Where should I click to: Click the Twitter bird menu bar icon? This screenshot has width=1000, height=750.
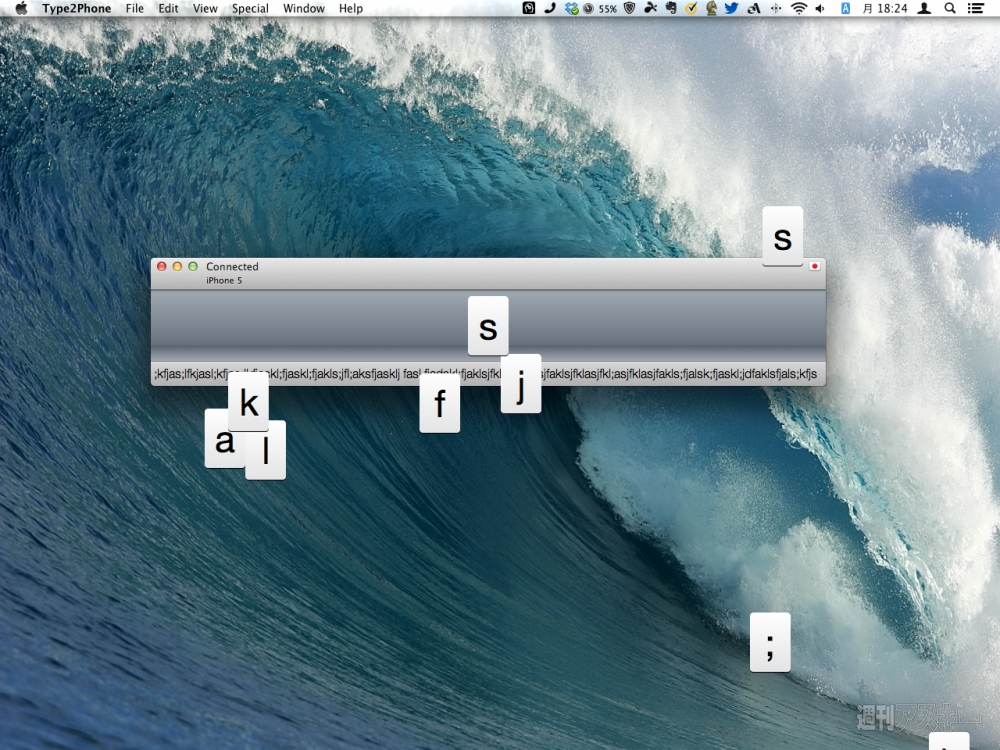coord(731,8)
